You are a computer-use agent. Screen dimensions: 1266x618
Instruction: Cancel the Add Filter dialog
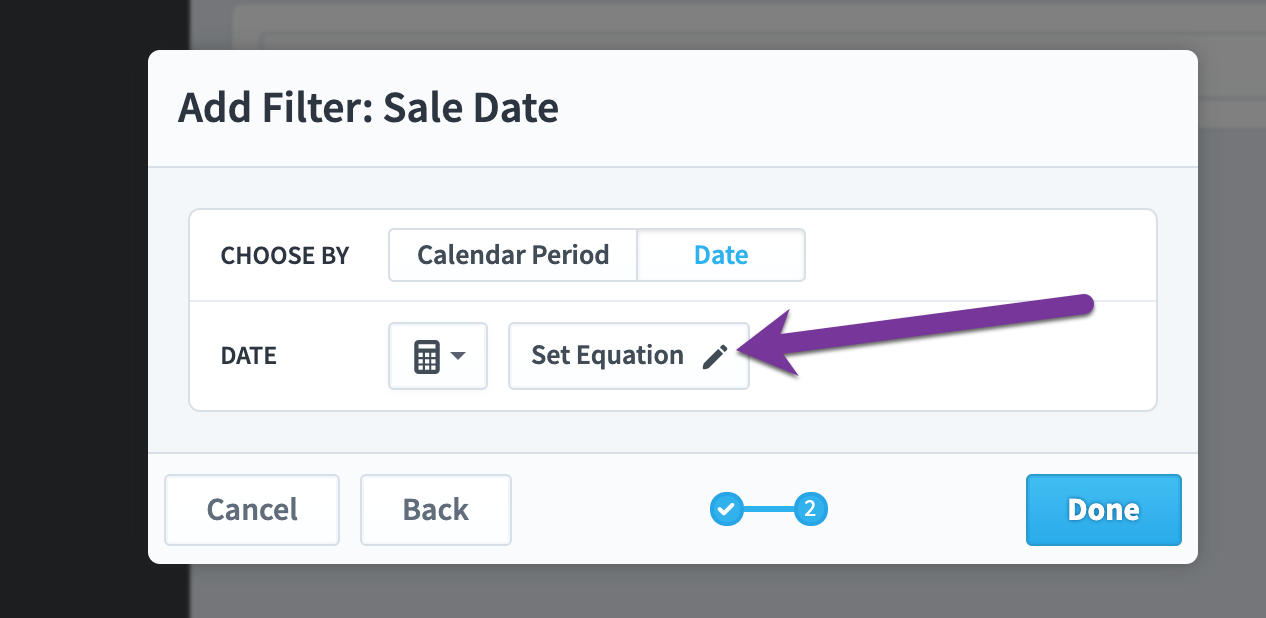coord(252,510)
